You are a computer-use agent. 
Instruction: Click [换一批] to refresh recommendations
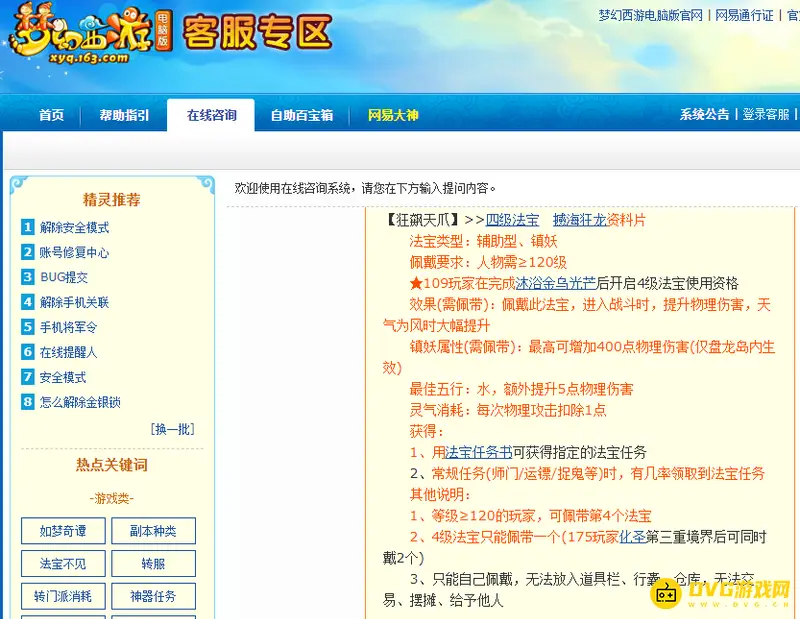[172, 429]
